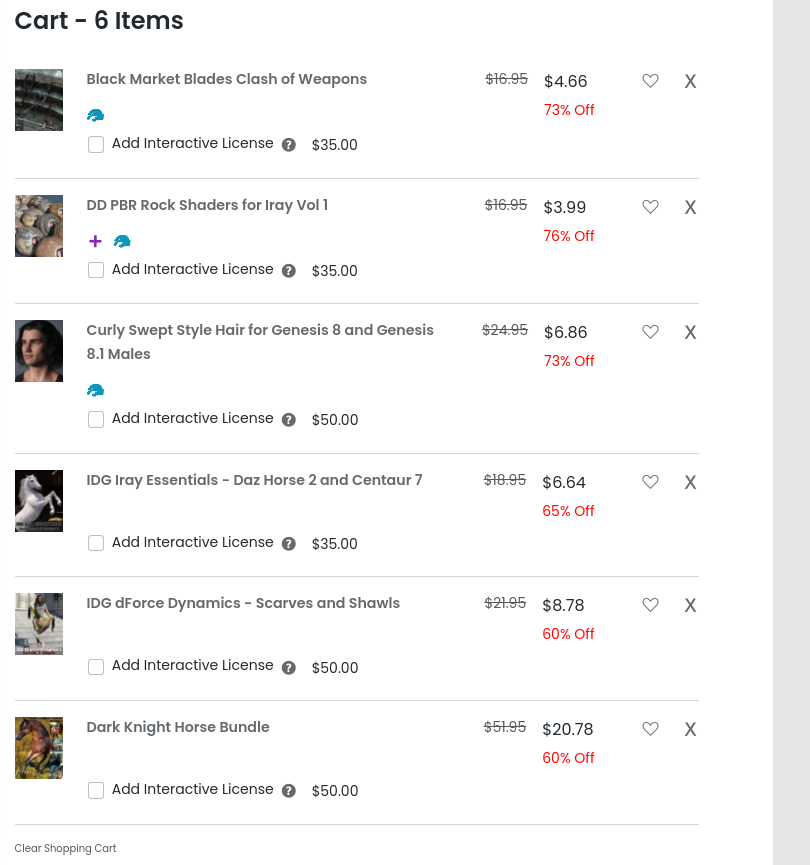Check Interactive License for IDG Iray Essentials
This screenshot has width=810, height=865.
tap(96, 543)
